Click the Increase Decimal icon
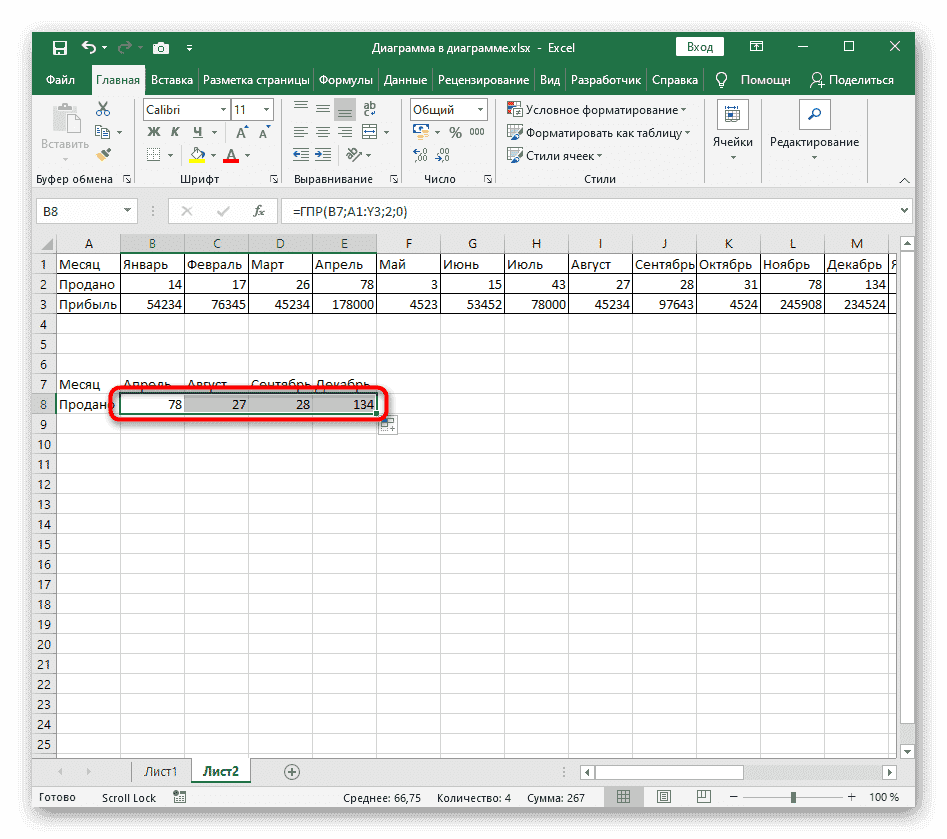 coord(420,154)
